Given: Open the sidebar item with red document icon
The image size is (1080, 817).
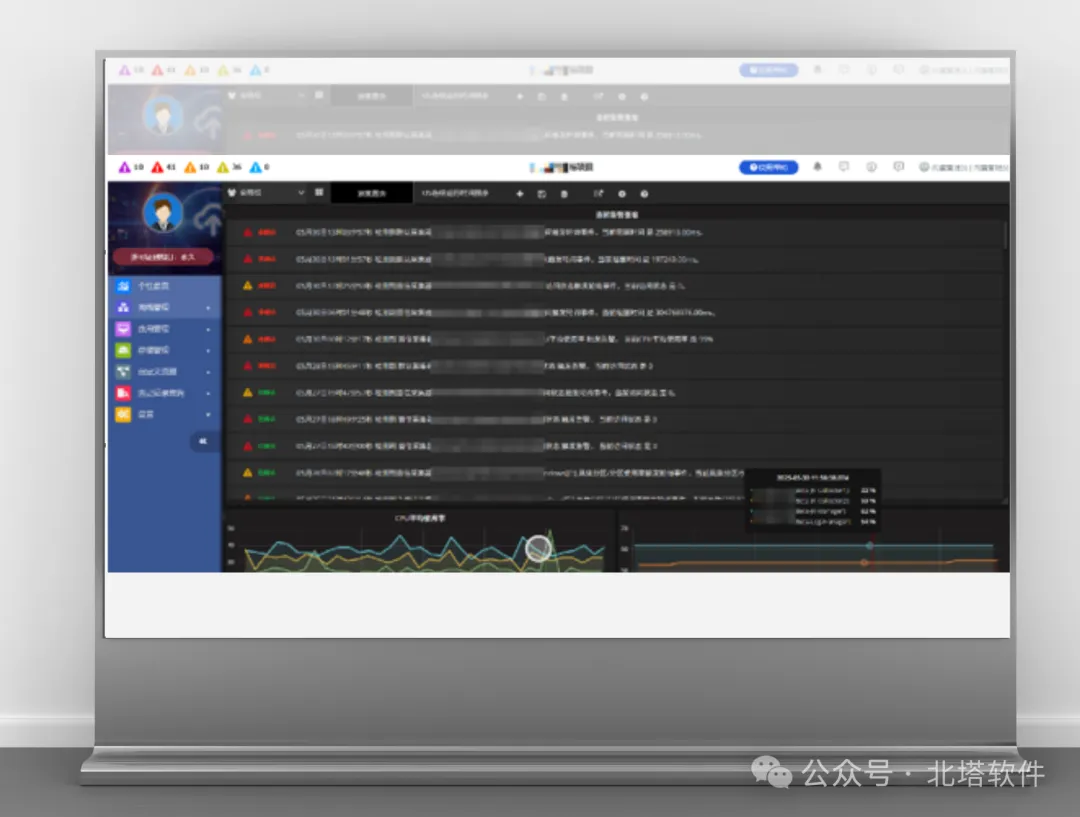Looking at the screenshot, I should pyautogui.click(x=165, y=393).
